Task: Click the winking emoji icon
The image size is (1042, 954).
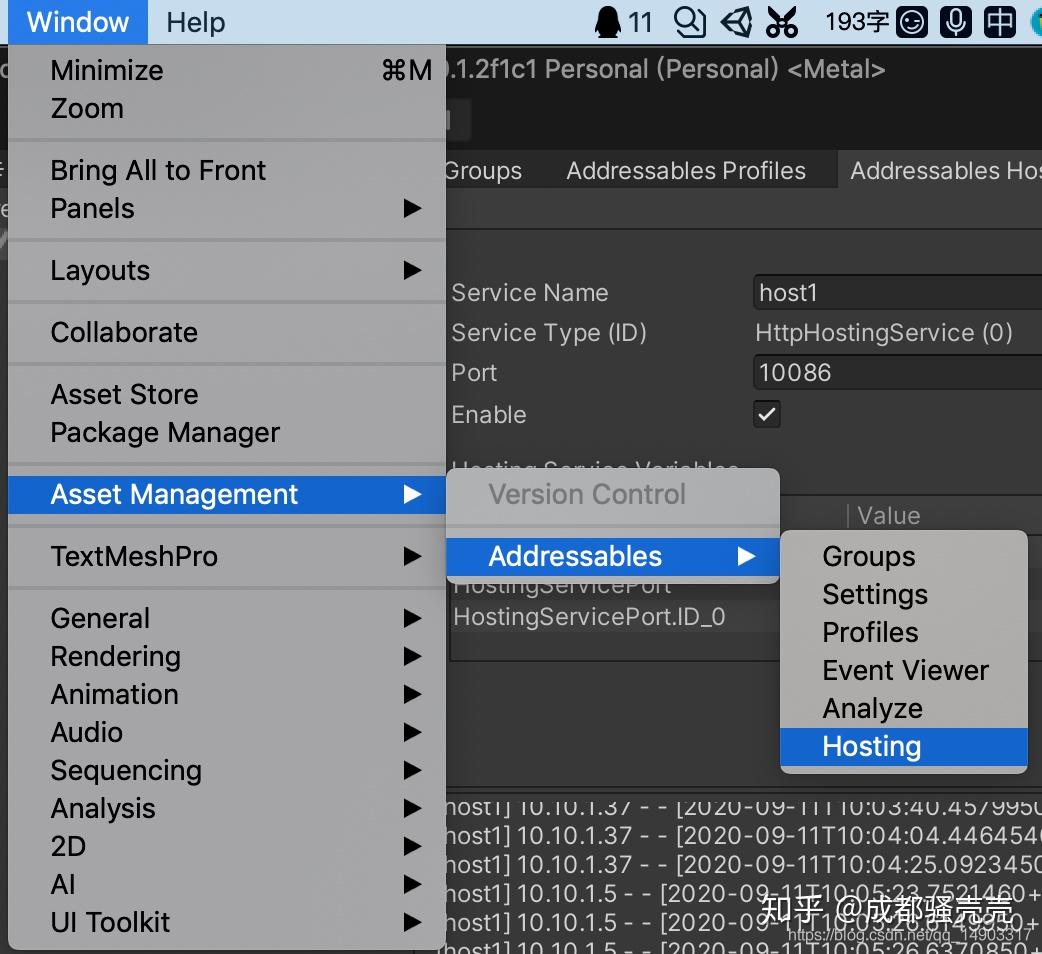Action: [x=910, y=21]
